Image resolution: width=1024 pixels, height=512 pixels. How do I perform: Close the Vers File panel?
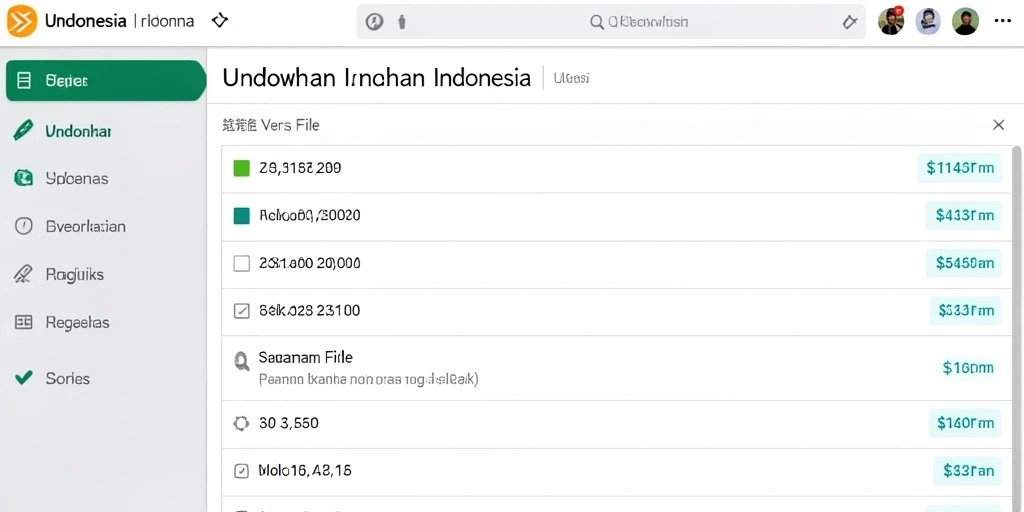coord(999,125)
